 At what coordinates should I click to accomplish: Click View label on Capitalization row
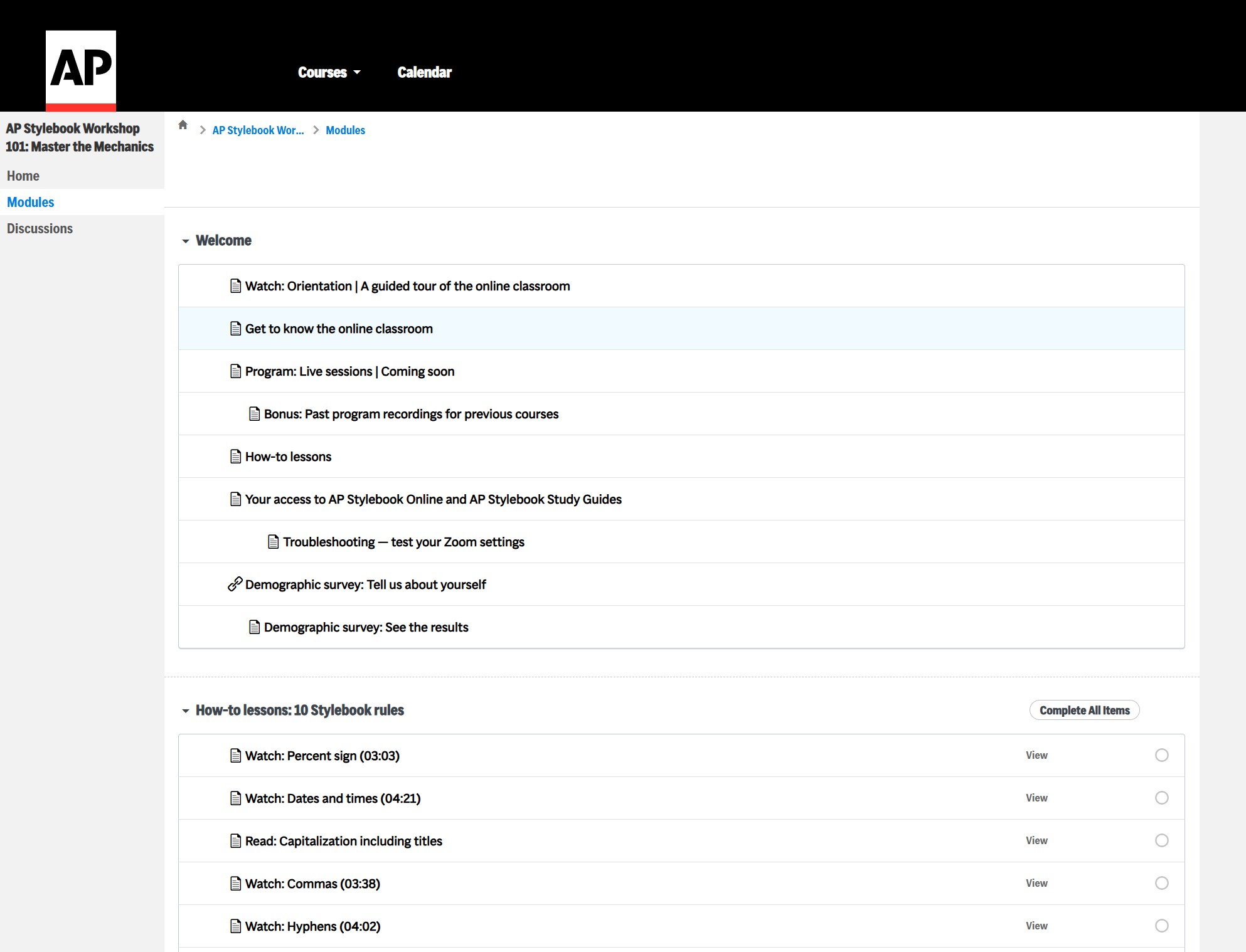pos(1036,841)
